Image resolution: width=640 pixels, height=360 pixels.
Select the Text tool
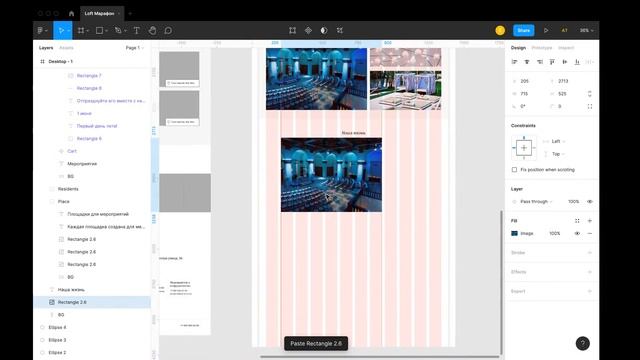coord(137,31)
